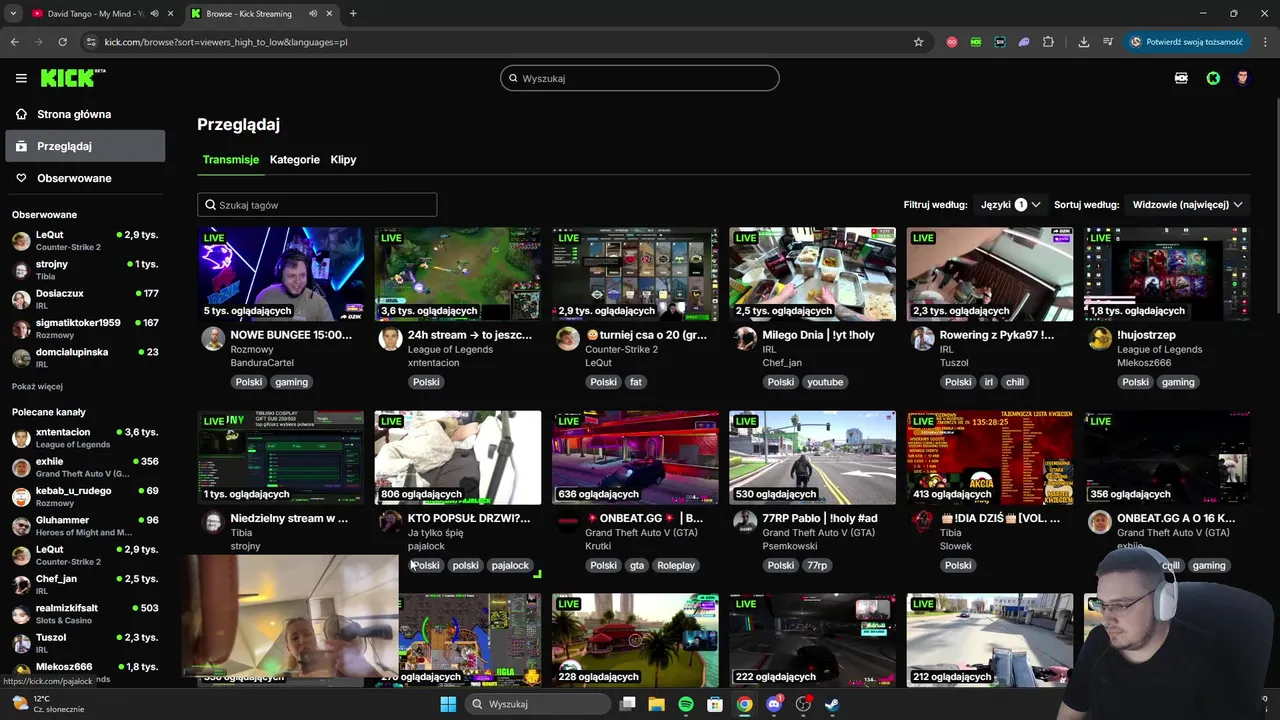
Task: Click the BanduraCartel avatar icon
Action: [213, 338]
